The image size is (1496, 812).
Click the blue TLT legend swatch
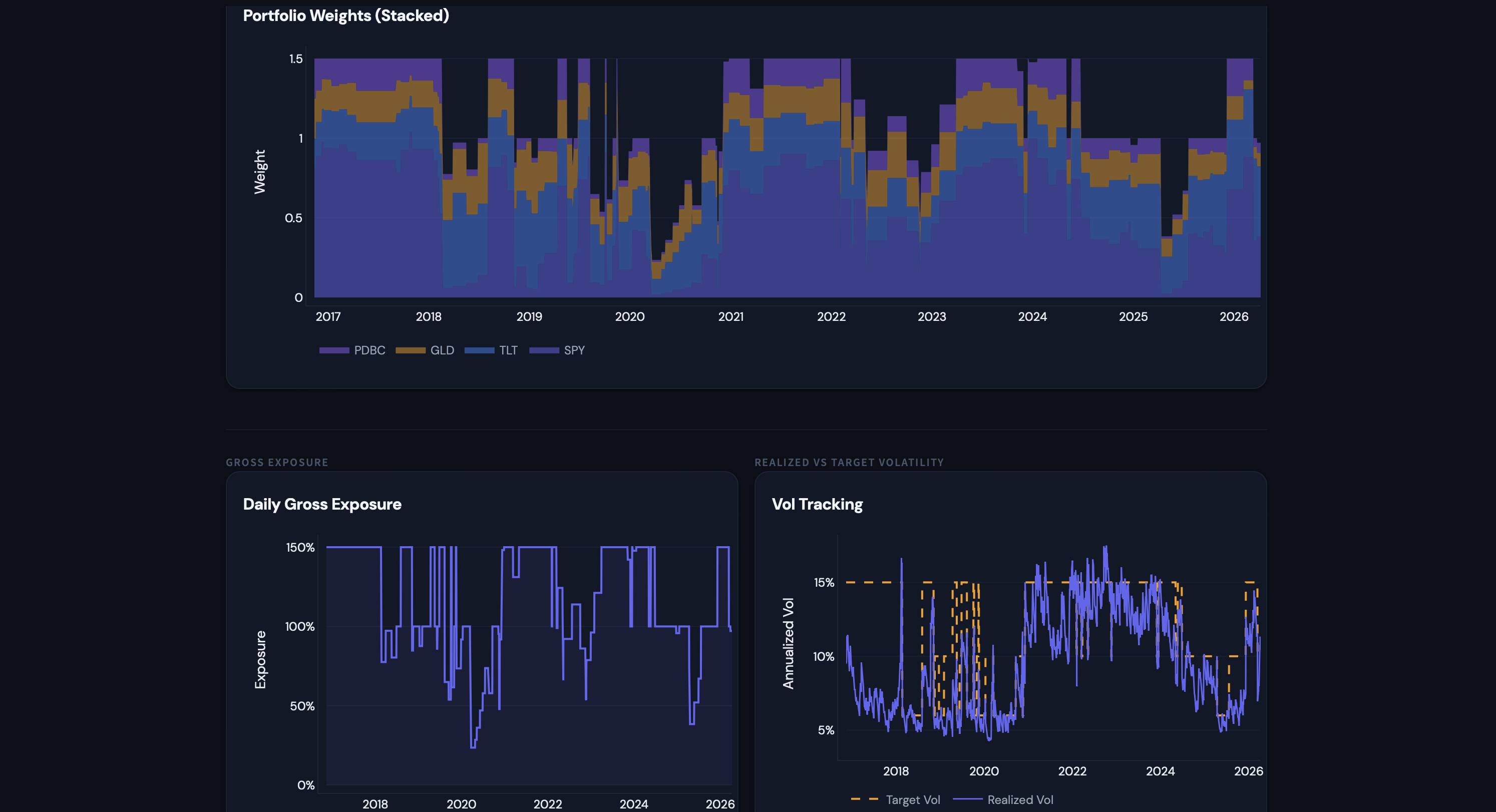479,350
